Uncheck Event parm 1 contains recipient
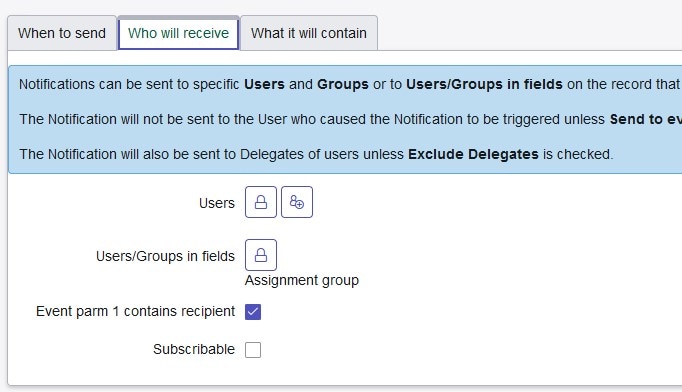 (x=253, y=312)
